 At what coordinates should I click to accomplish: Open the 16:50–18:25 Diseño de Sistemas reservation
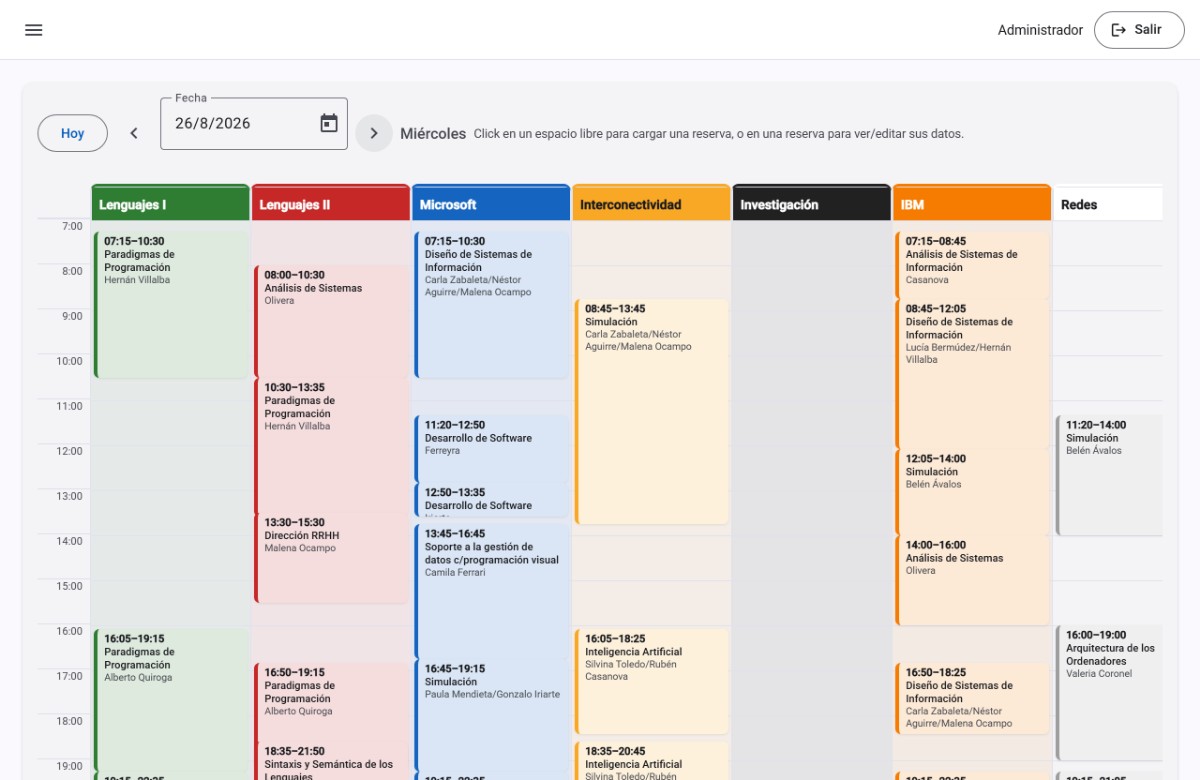[973, 698]
